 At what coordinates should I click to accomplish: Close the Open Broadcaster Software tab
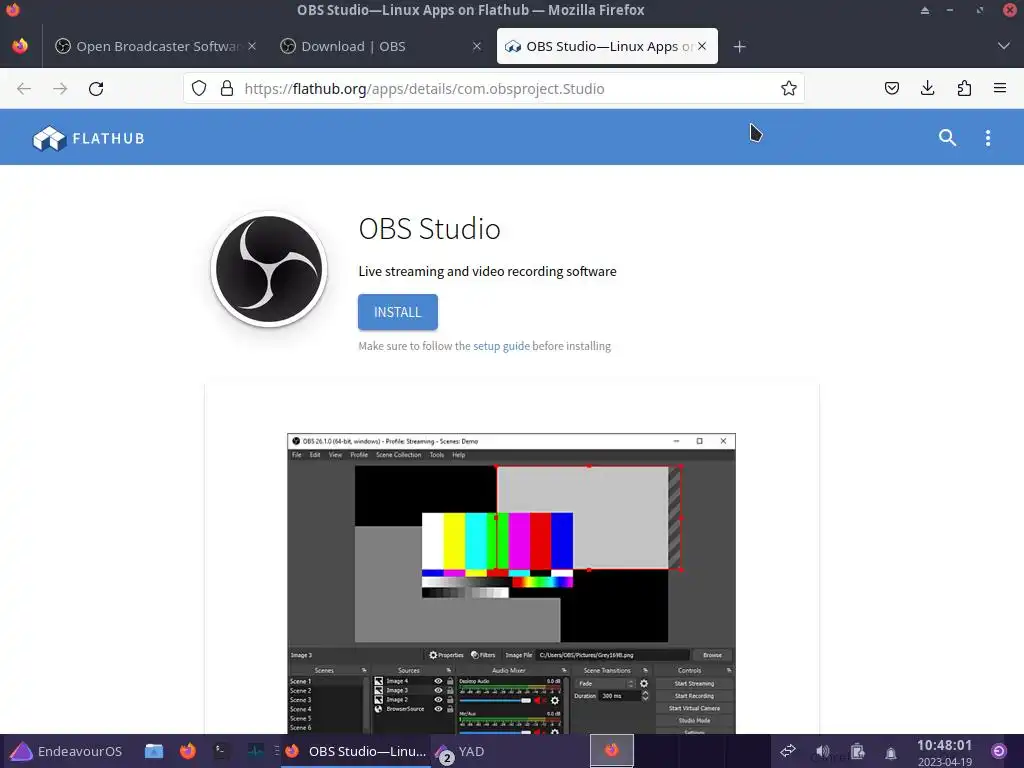pos(252,46)
